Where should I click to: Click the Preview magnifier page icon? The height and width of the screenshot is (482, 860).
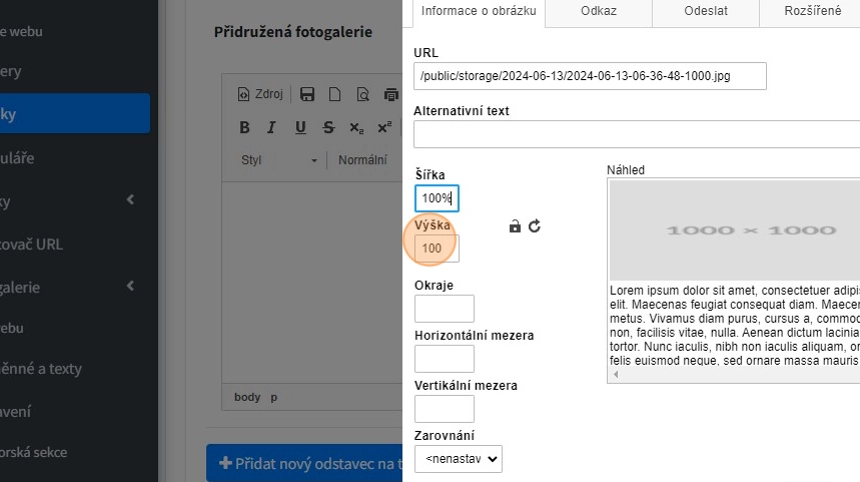363,94
